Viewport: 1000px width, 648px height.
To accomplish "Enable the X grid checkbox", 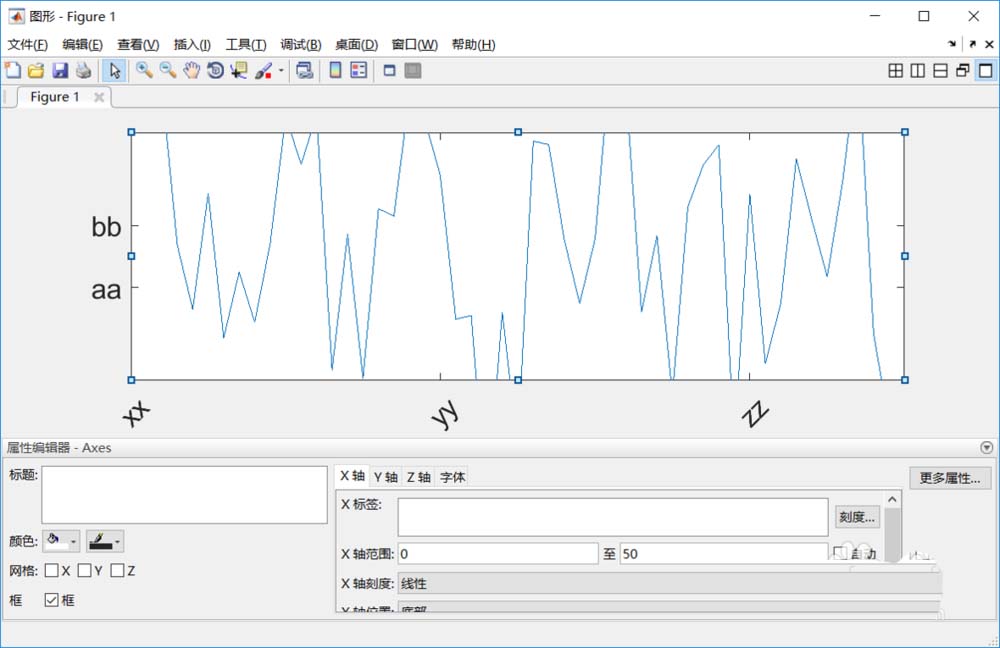I will point(52,570).
